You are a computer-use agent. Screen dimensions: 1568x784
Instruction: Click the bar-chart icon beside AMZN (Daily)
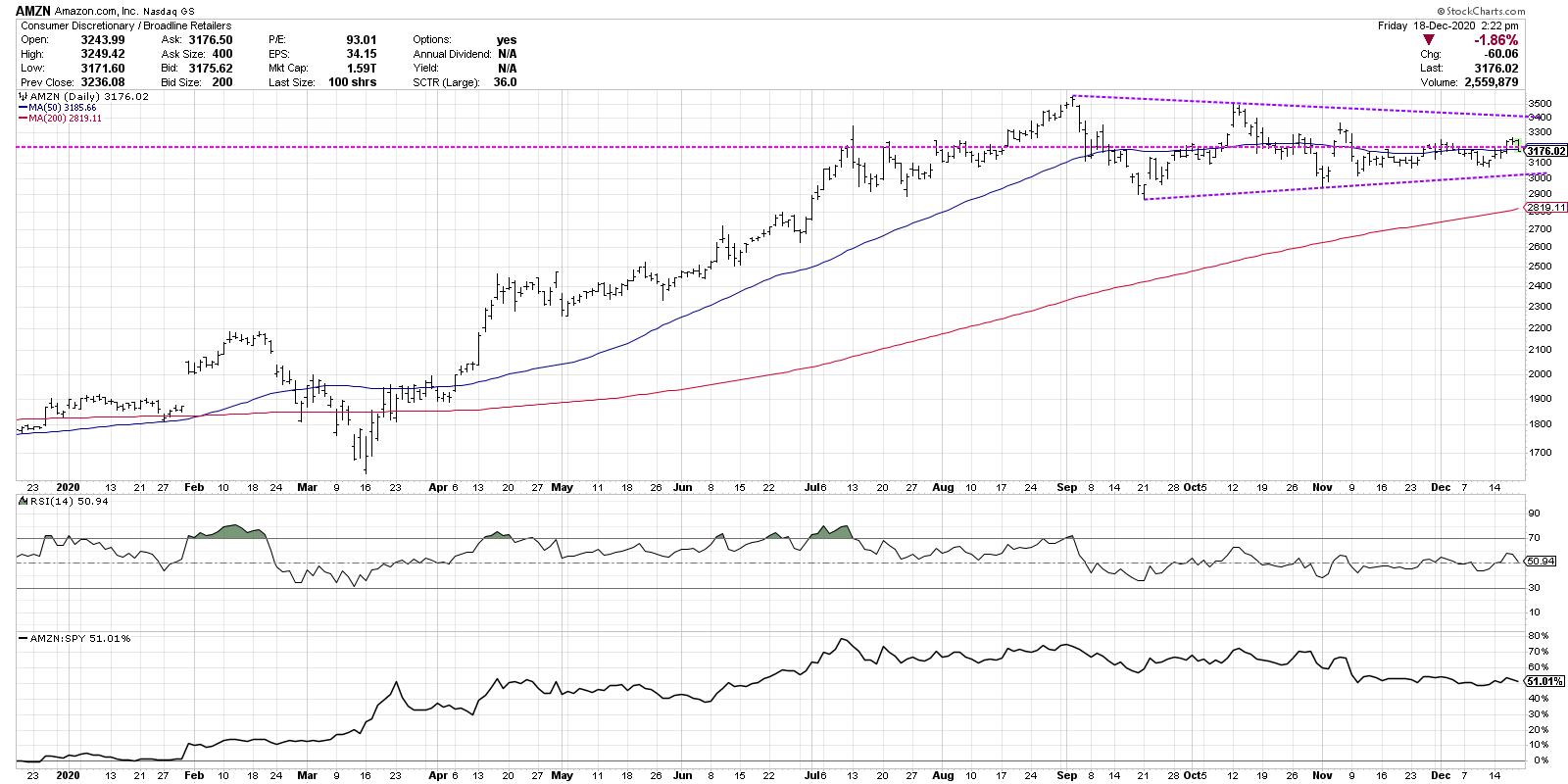pos(24,98)
